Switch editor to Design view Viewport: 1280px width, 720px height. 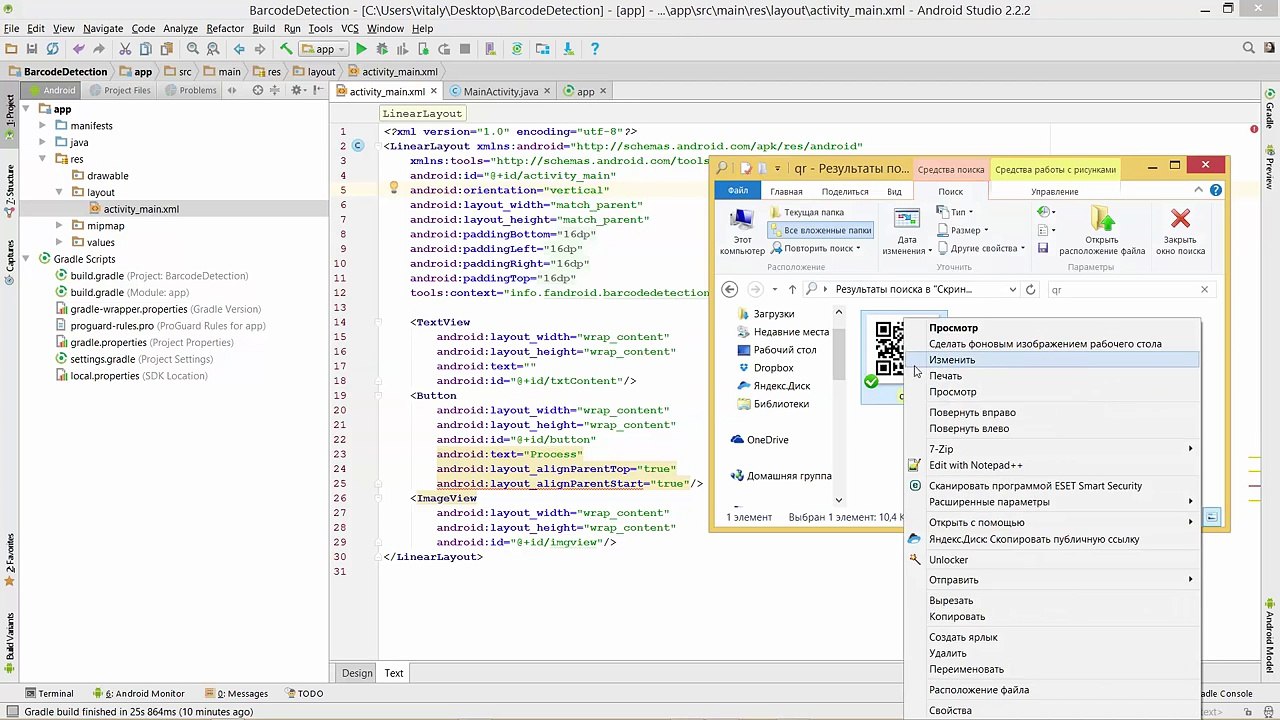click(x=356, y=673)
